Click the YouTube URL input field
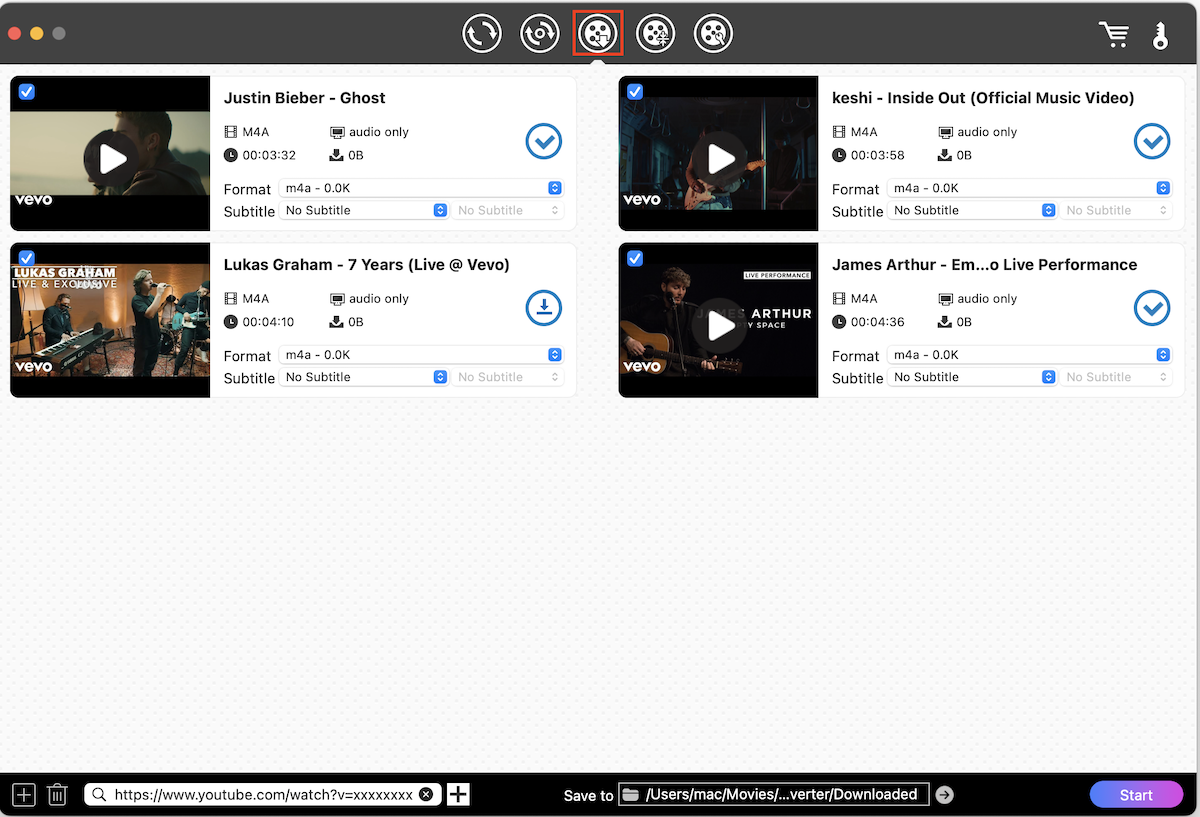The height and width of the screenshot is (817, 1200). (262, 795)
